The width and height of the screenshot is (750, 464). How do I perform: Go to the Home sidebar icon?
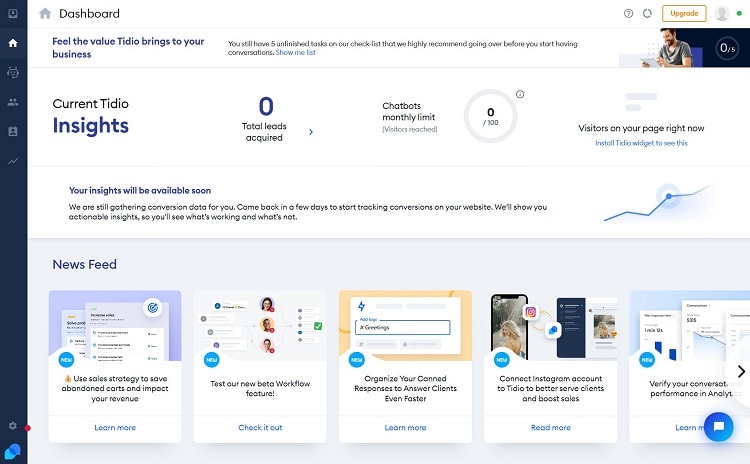[x=13, y=43]
